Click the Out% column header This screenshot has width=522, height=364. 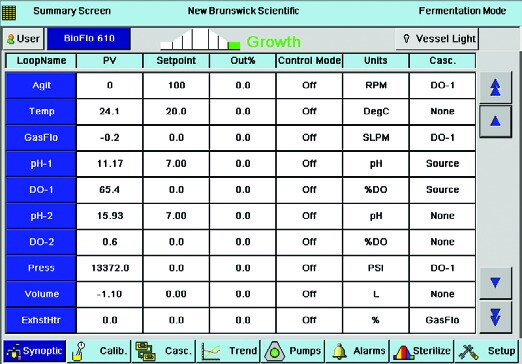click(243, 61)
